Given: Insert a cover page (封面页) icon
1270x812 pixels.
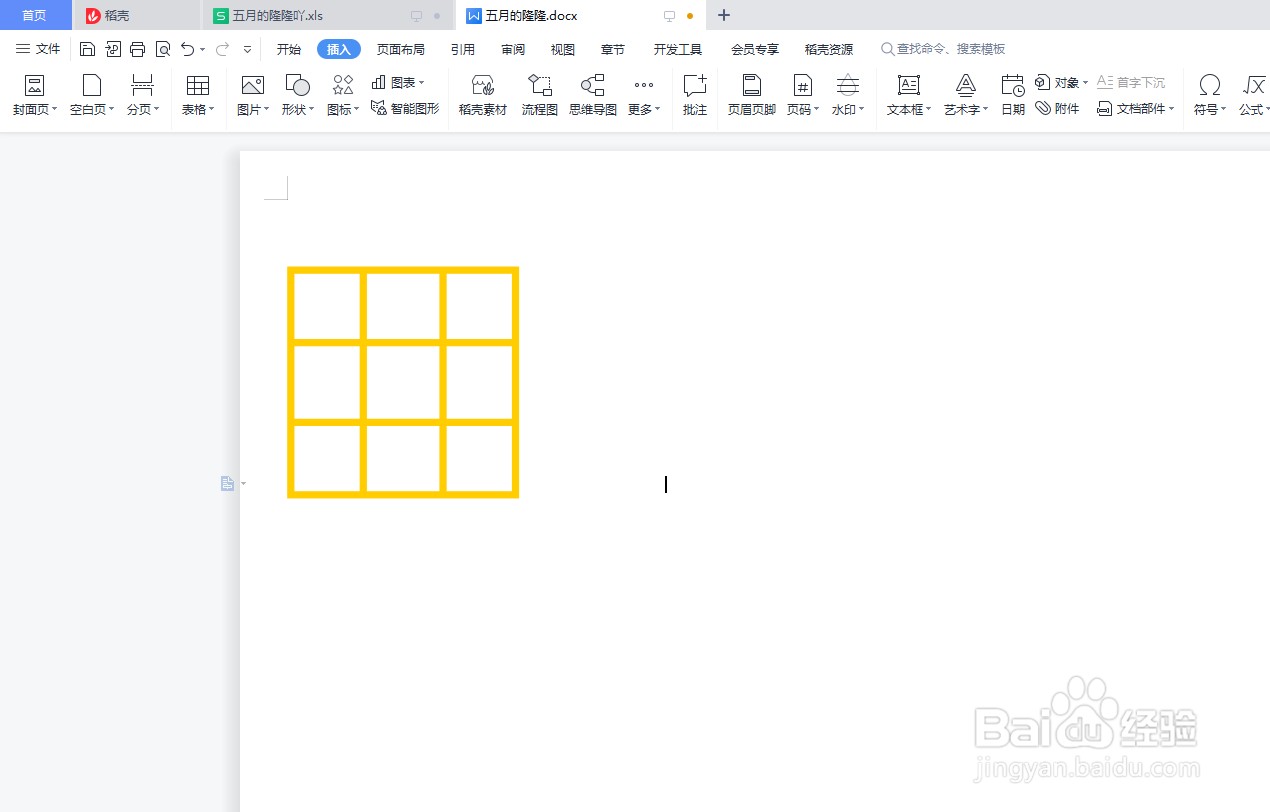Looking at the screenshot, I should pos(34,85).
